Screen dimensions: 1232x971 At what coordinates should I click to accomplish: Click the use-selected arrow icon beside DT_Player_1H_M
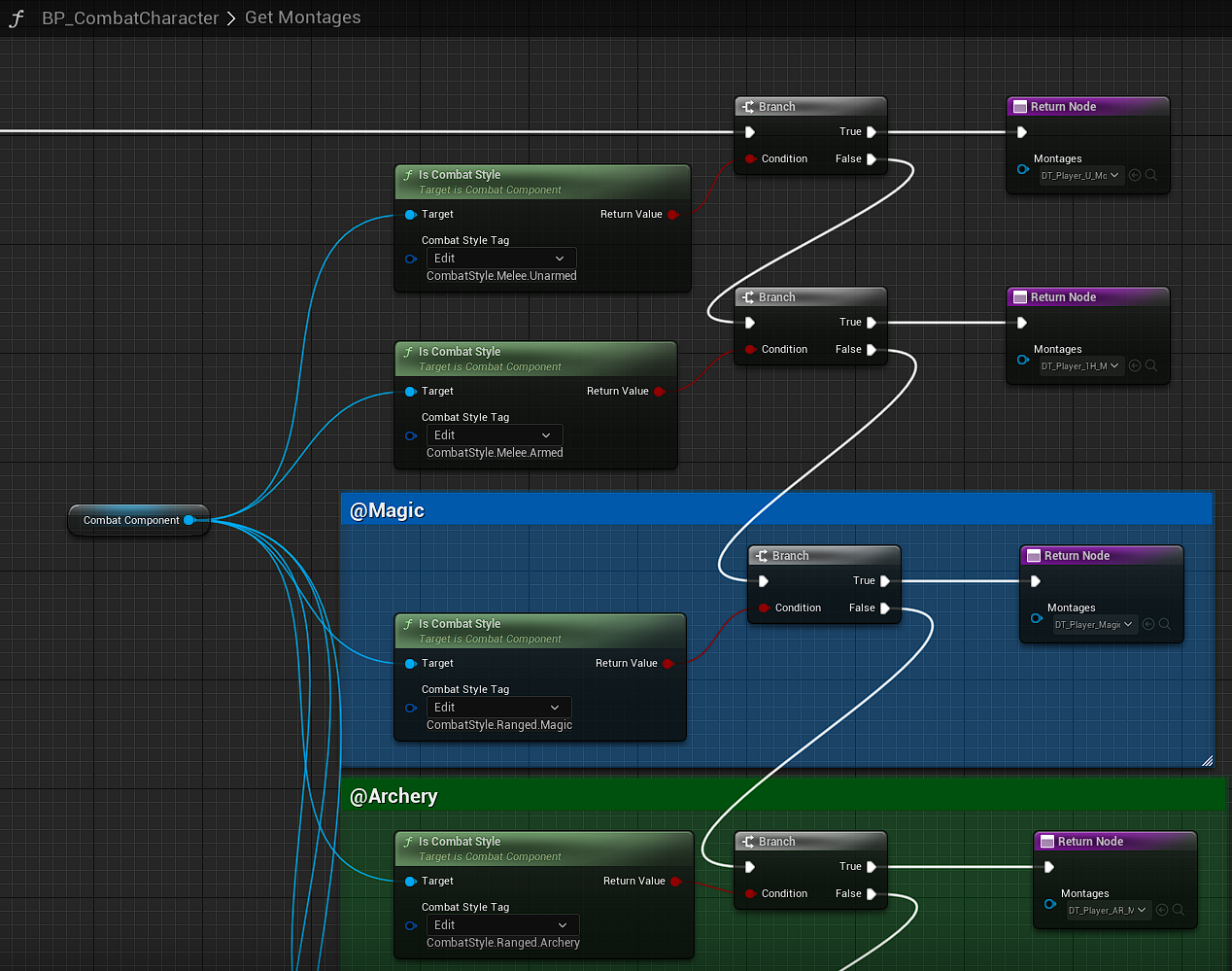coord(1135,365)
